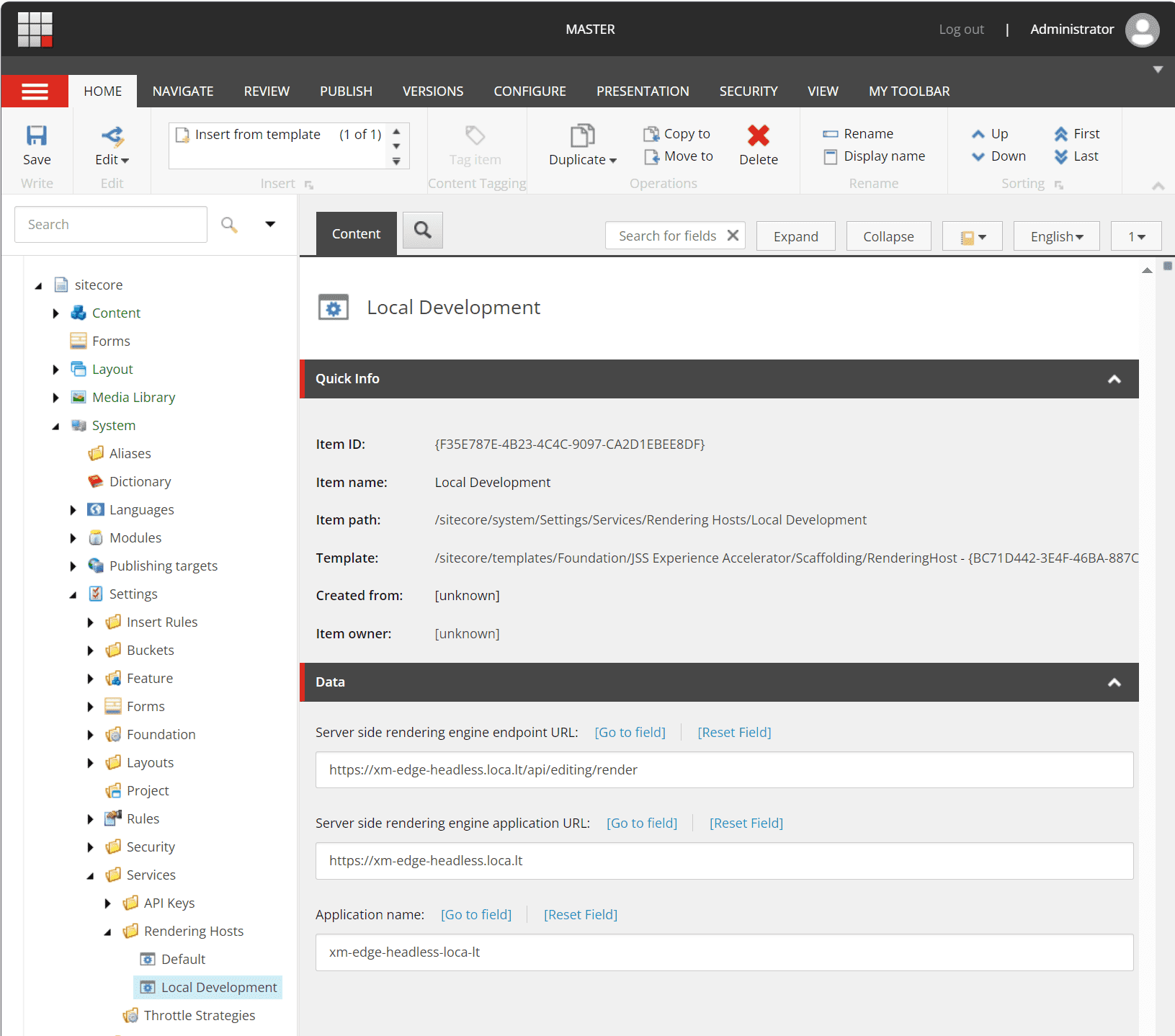Click the Save icon in ribbon

(x=36, y=135)
